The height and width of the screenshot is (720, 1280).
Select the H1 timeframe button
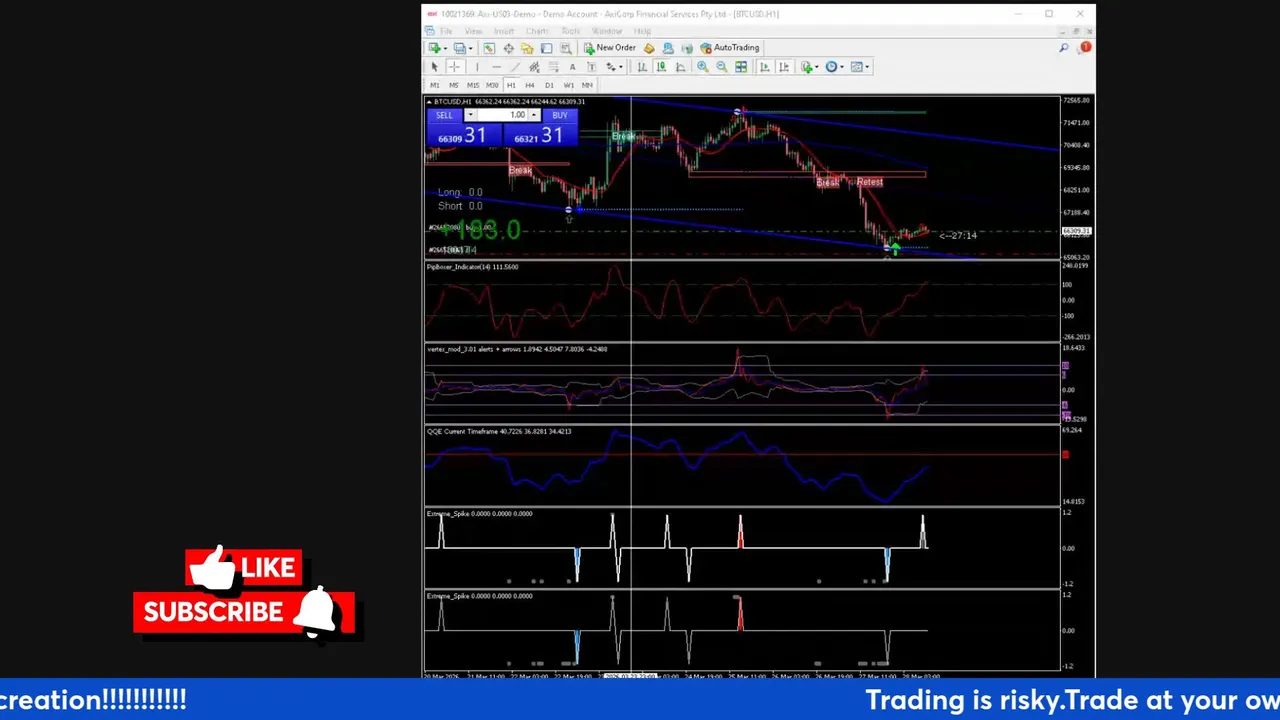pos(511,85)
